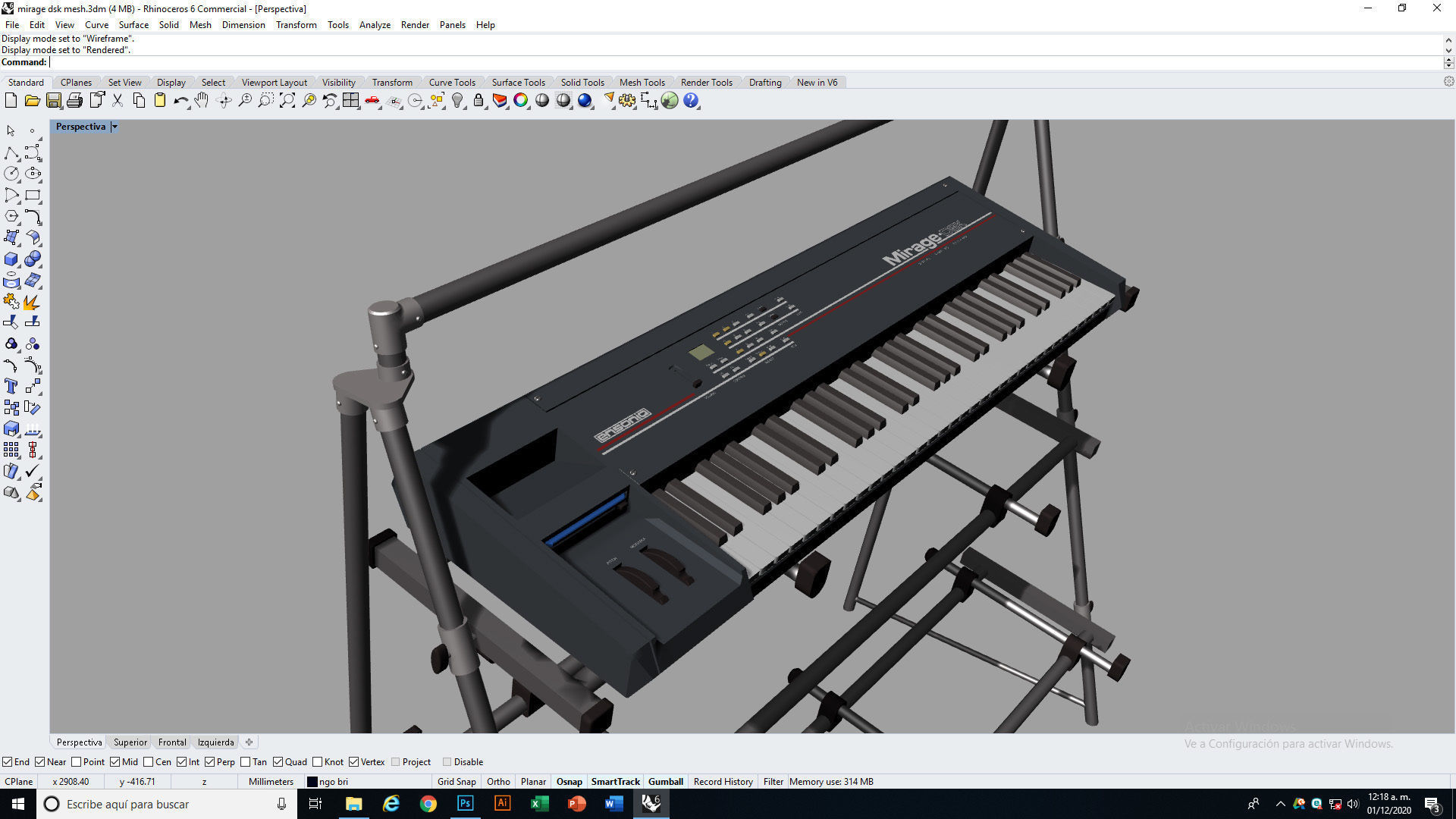This screenshot has width=1456, height=819.
Task: Click the blue sphere Render icon
Action: (x=585, y=100)
